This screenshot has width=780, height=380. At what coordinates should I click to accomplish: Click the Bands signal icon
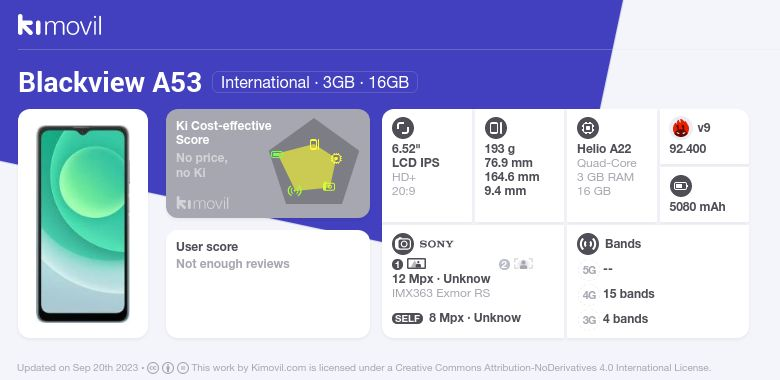click(x=588, y=244)
